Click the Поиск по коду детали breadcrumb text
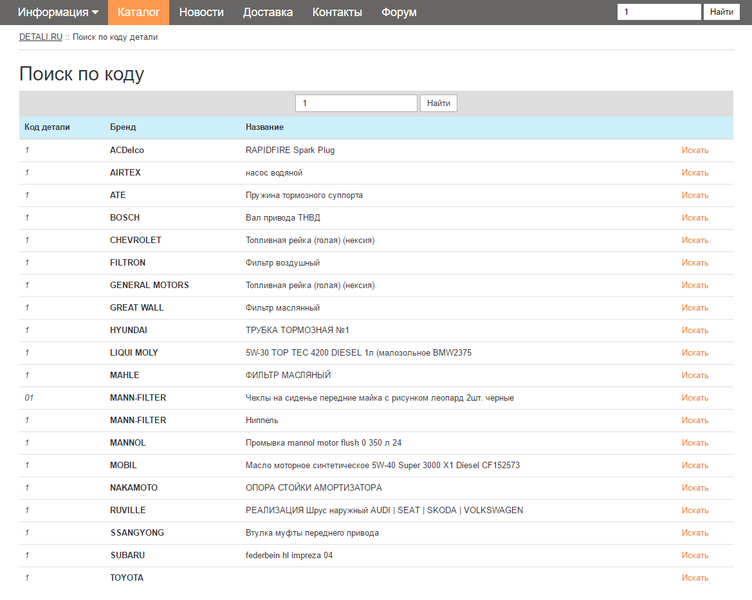This screenshot has height=600, width=752. click(115, 37)
